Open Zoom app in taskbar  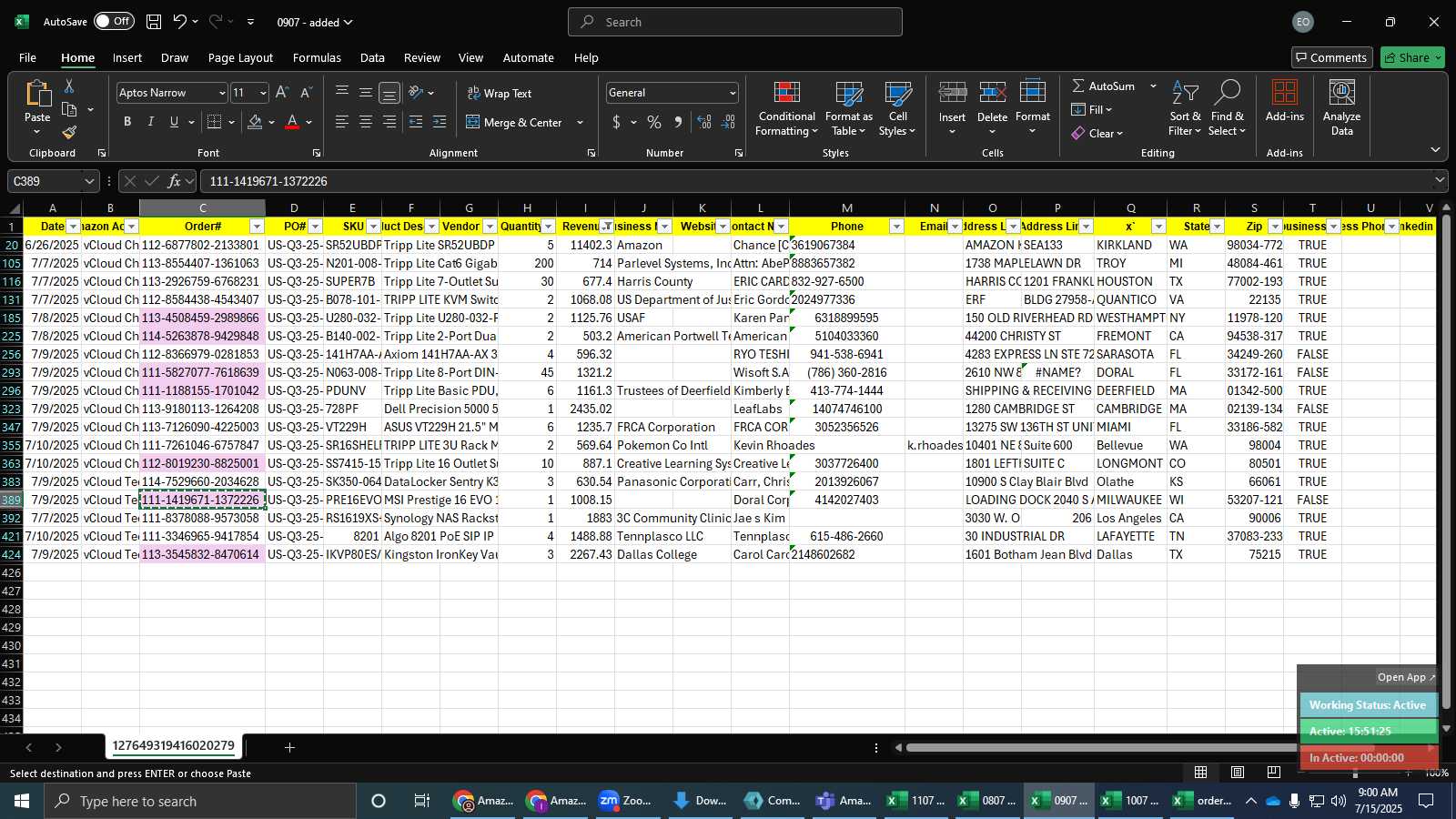tap(625, 801)
